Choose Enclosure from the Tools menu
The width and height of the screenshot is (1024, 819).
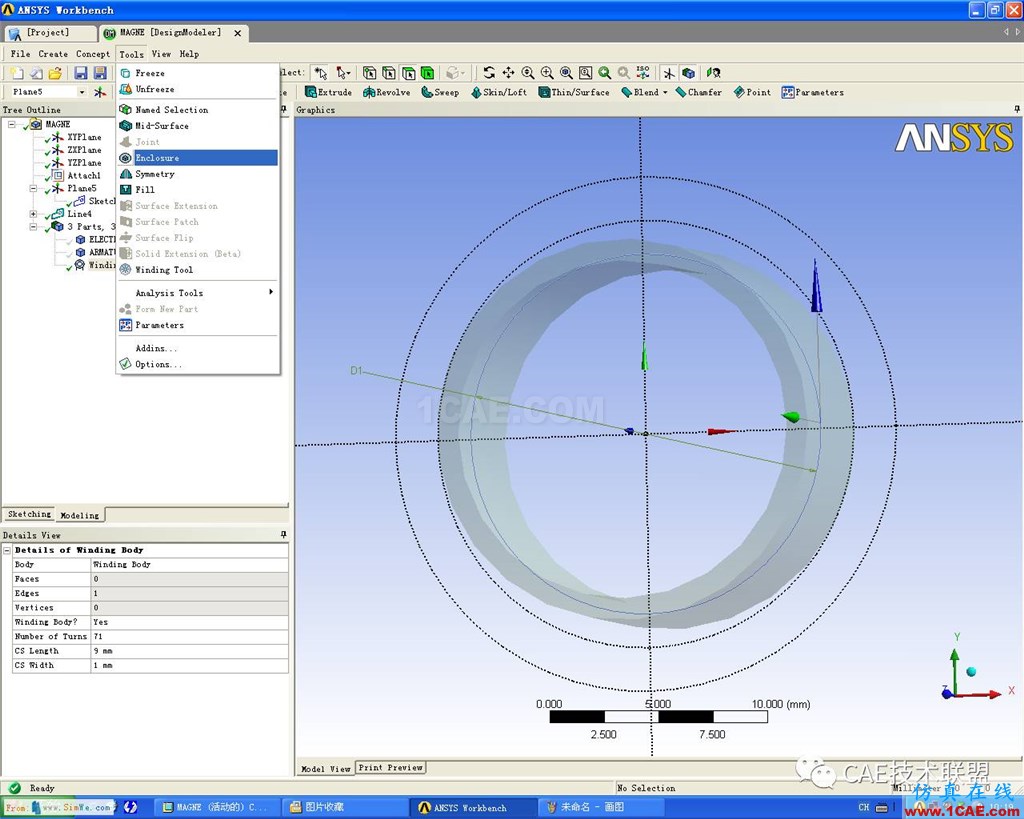point(197,157)
